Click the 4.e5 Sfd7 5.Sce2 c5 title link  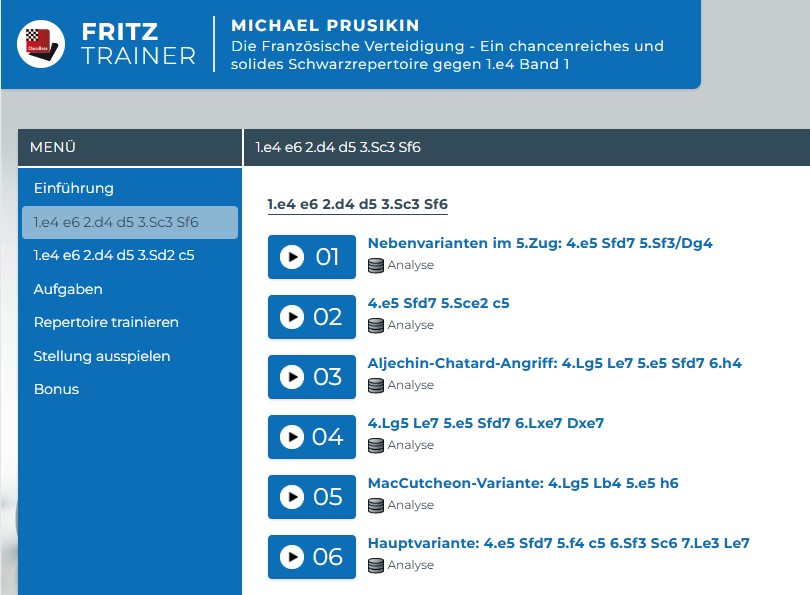pos(439,303)
